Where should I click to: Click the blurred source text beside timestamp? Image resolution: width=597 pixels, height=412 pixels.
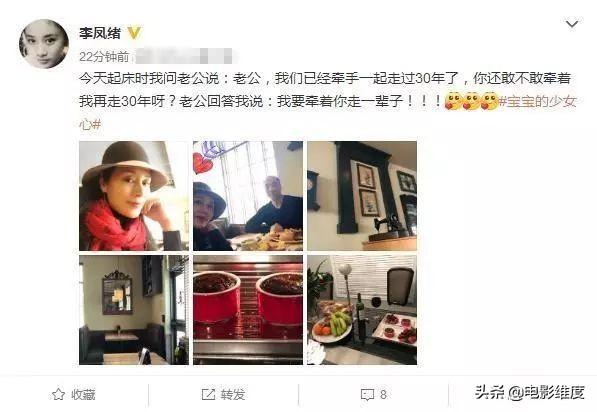click(184, 56)
